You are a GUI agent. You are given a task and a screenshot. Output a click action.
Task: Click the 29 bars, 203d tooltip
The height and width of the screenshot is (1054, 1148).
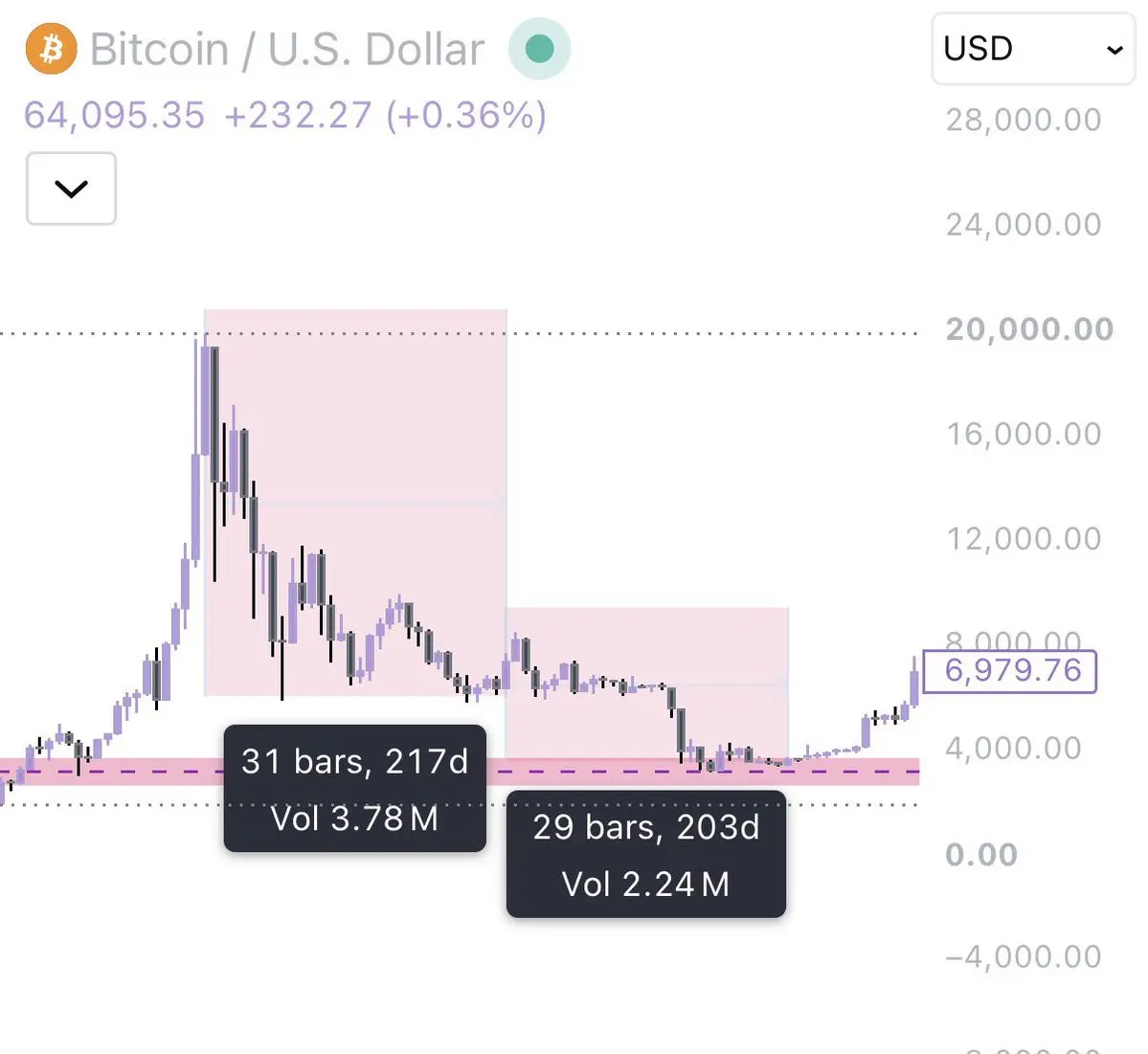tap(645, 854)
